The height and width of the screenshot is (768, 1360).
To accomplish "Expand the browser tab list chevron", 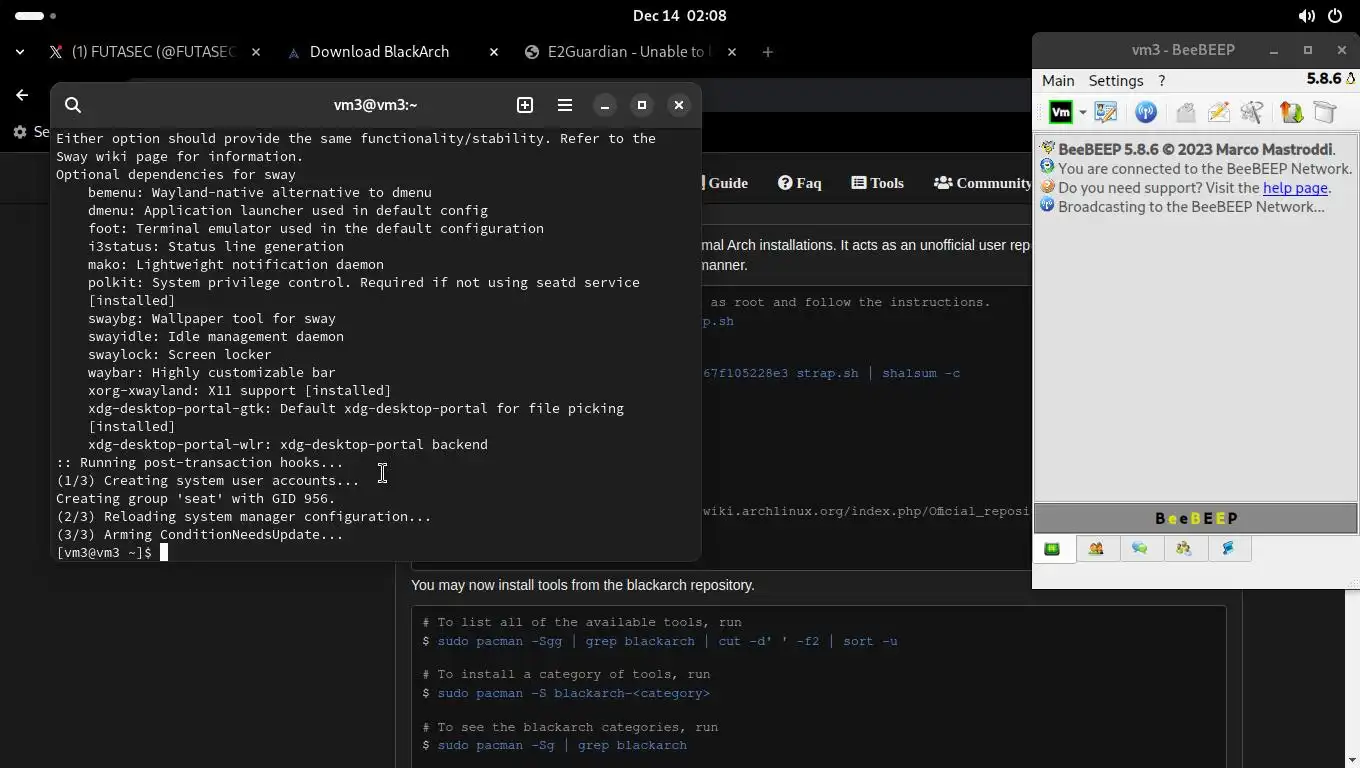I will pyautogui.click(x=20, y=52).
